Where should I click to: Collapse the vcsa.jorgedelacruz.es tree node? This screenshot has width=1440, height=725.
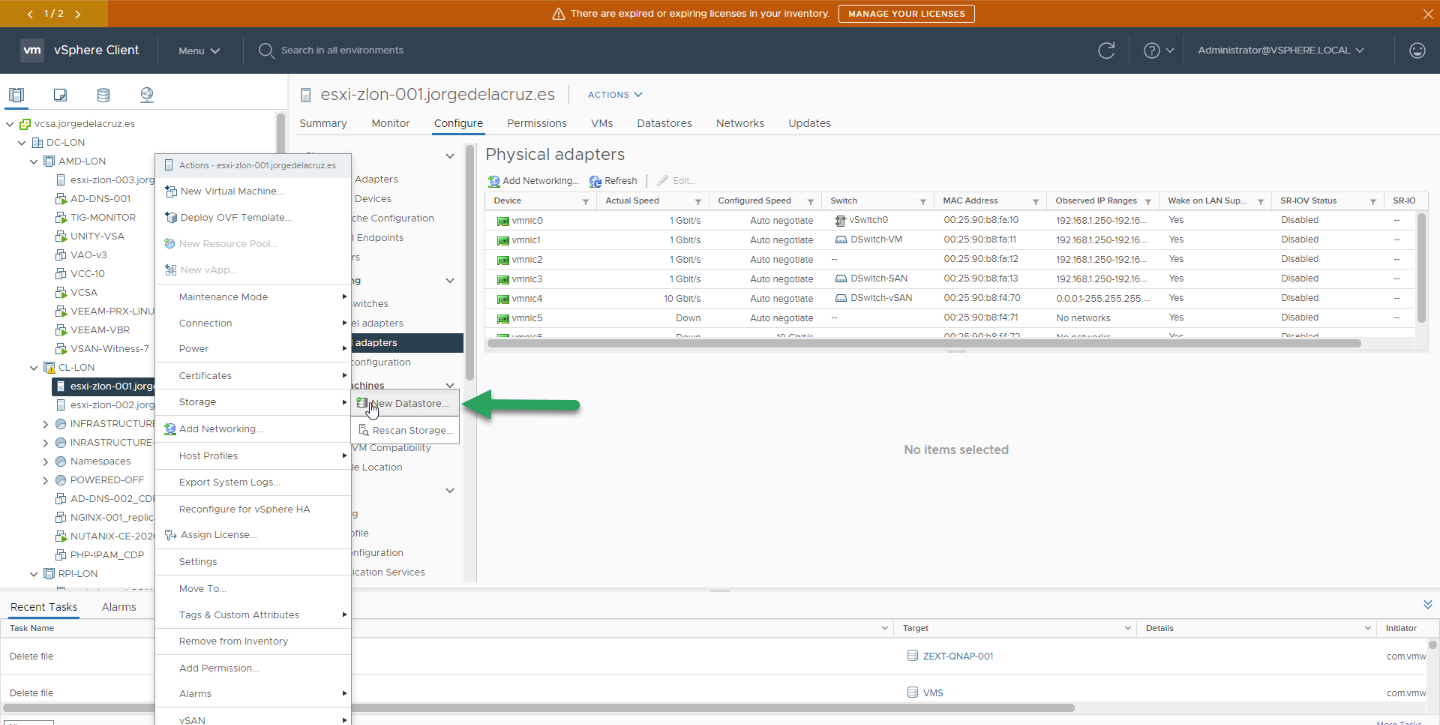click(x=10, y=124)
